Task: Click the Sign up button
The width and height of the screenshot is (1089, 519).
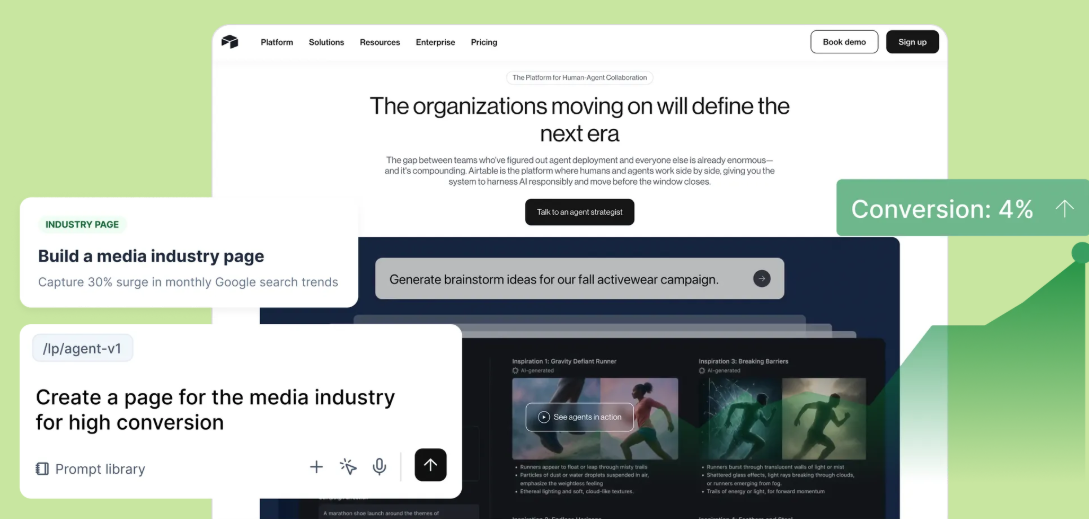Action: tap(912, 42)
